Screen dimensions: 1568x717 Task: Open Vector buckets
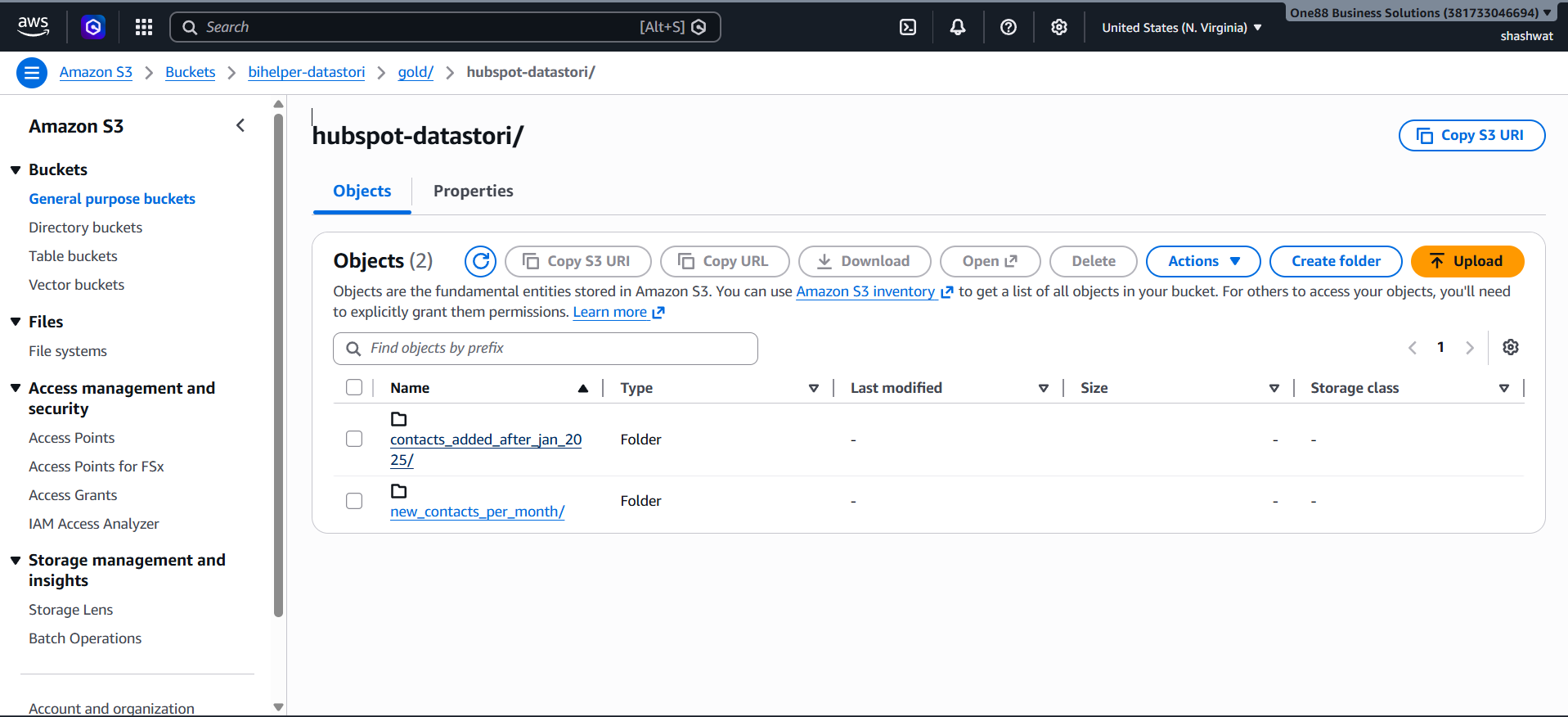point(76,285)
